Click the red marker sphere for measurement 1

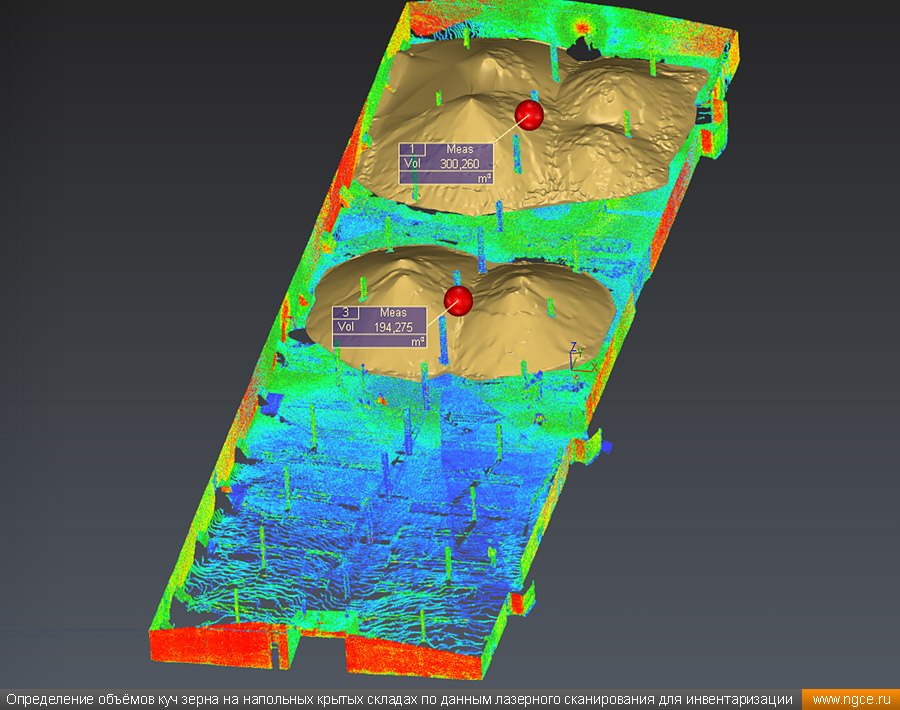point(530,115)
